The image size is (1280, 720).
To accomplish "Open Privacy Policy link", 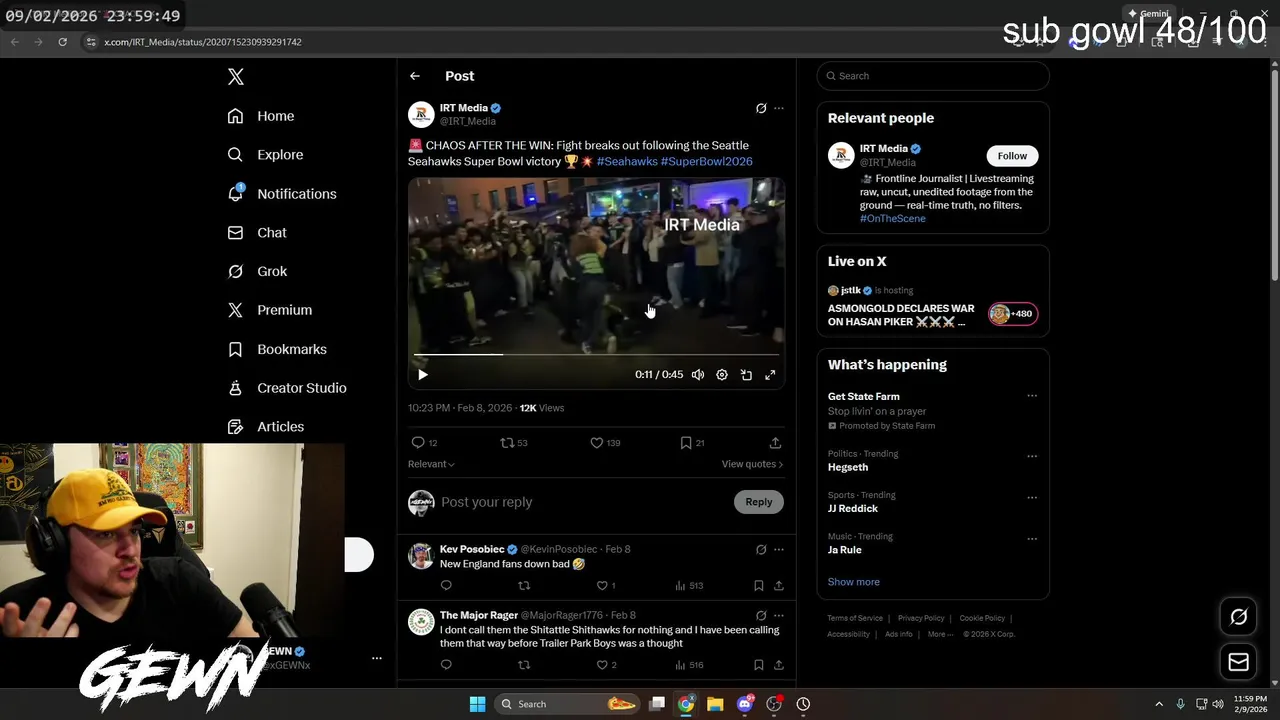I will tap(921, 618).
